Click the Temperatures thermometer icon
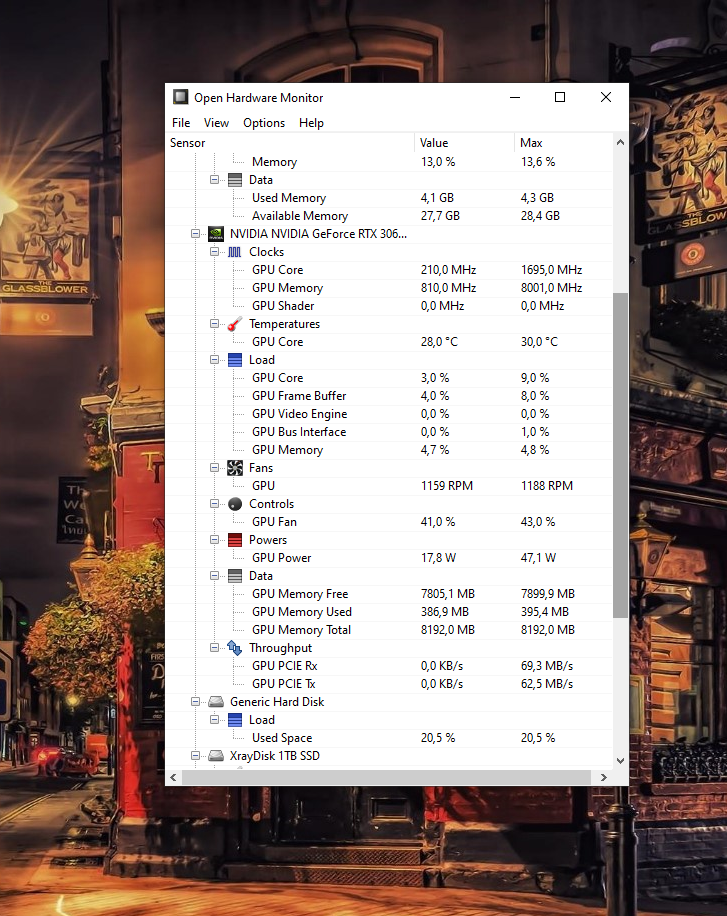Screen dimensions: 727x916 click(234, 324)
